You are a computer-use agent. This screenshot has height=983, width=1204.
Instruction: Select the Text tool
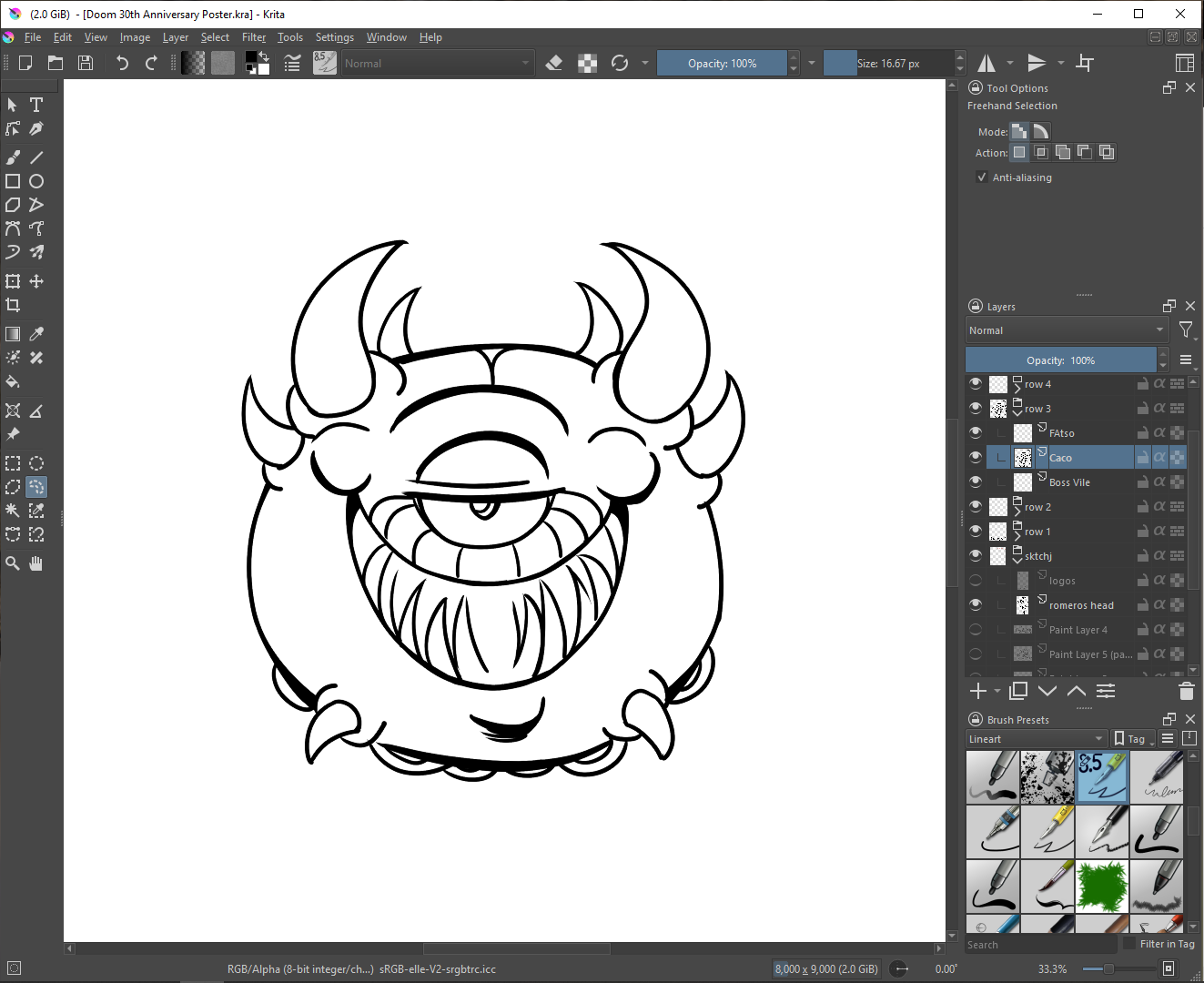(x=36, y=105)
